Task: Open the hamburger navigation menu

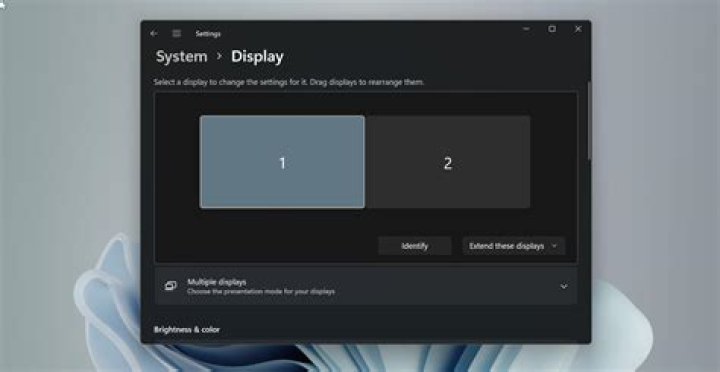Action: (x=177, y=34)
